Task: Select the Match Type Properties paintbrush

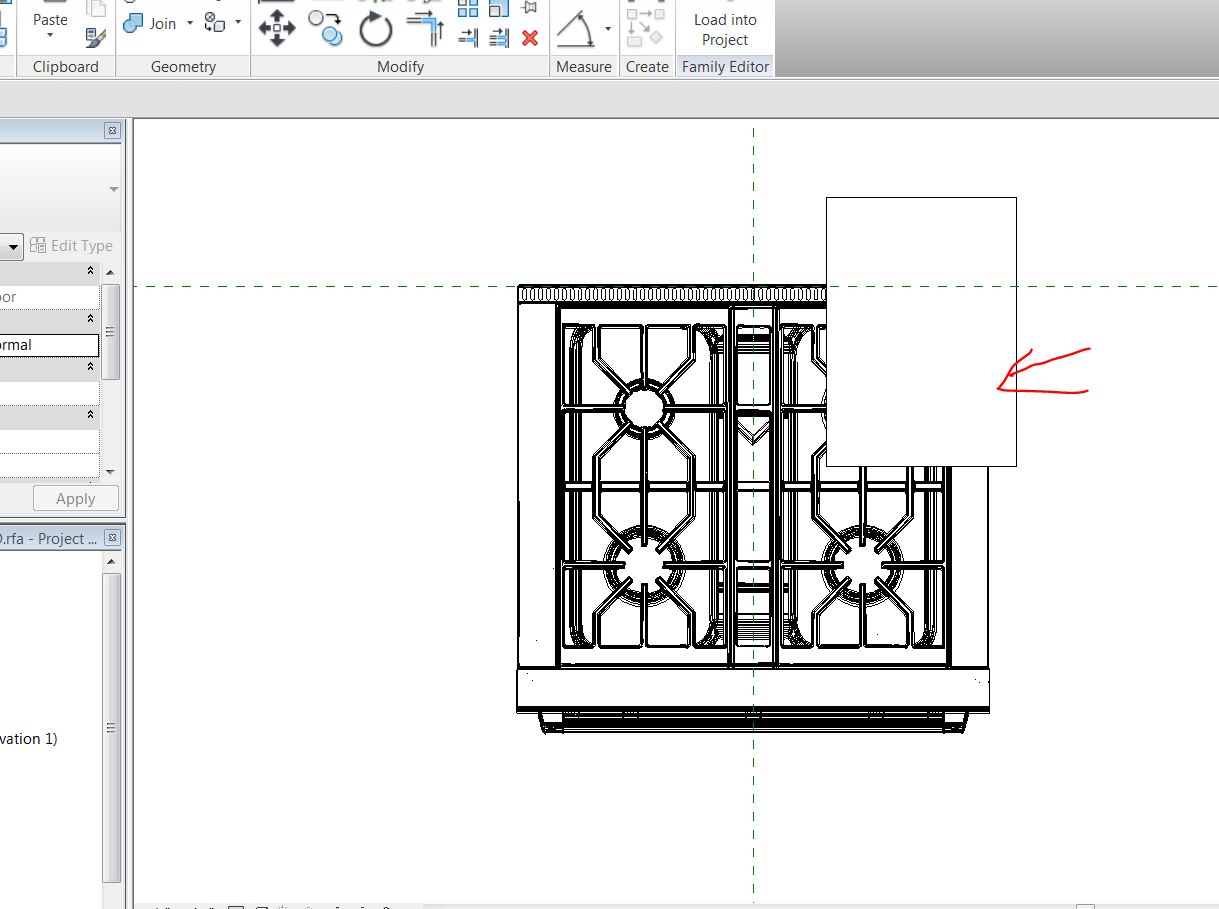Action: (x=96, y=38)
